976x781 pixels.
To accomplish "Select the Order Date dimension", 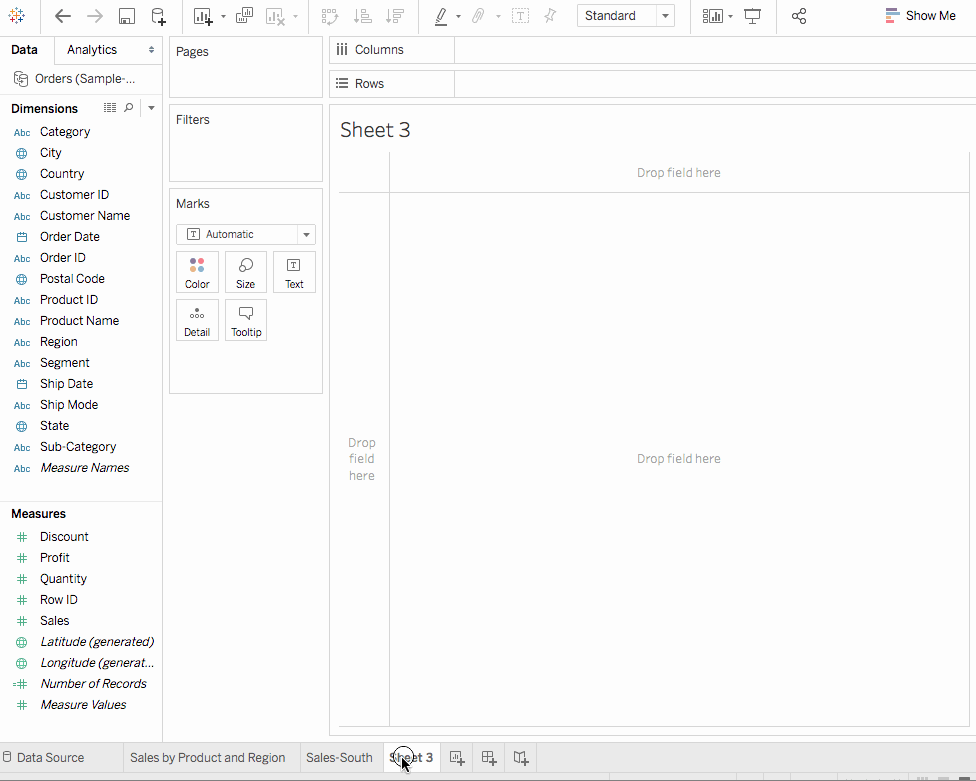I will click(x=70, y=237).
